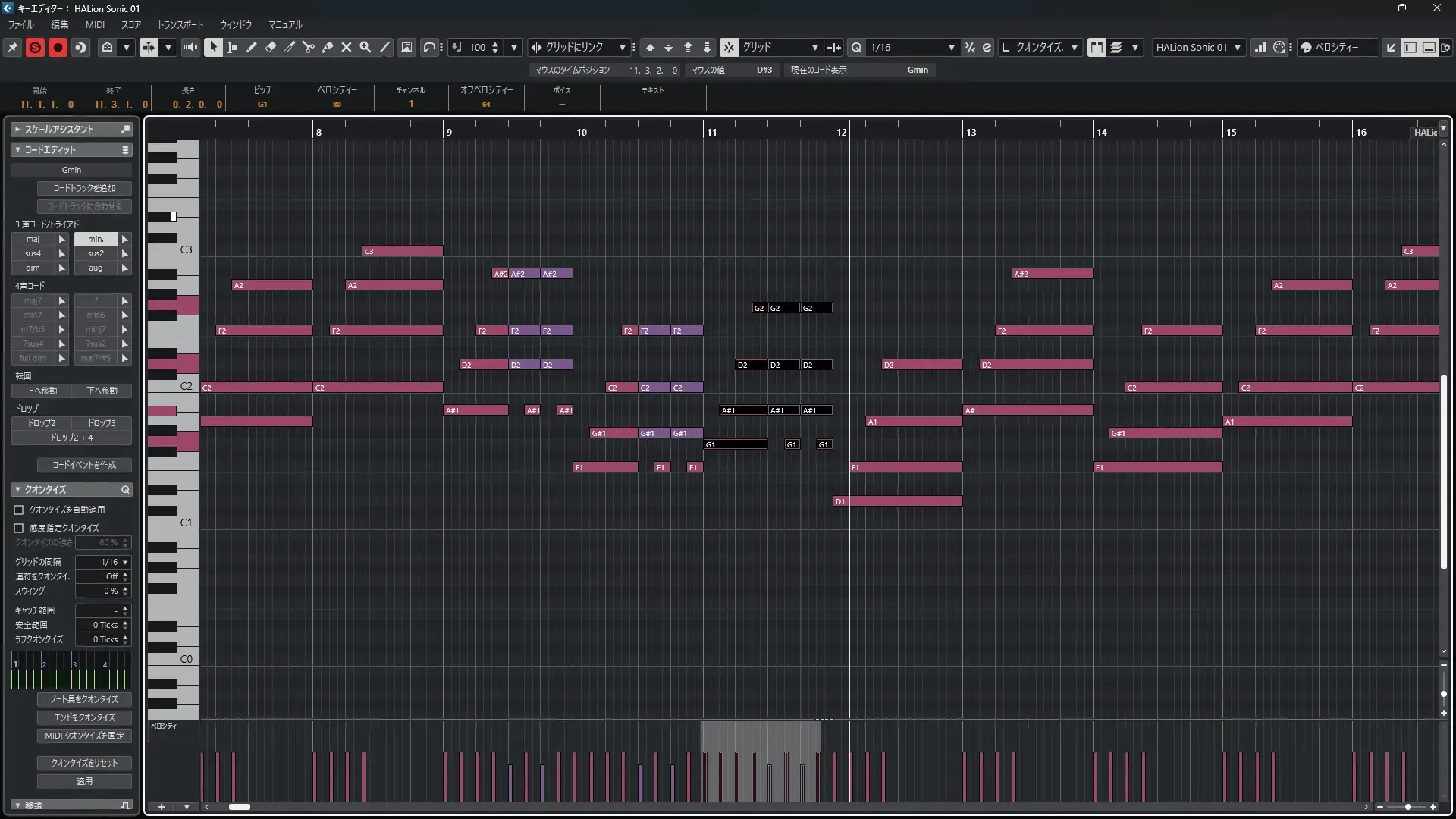
Task: Open the トランスポート menu
Action: 180,24
